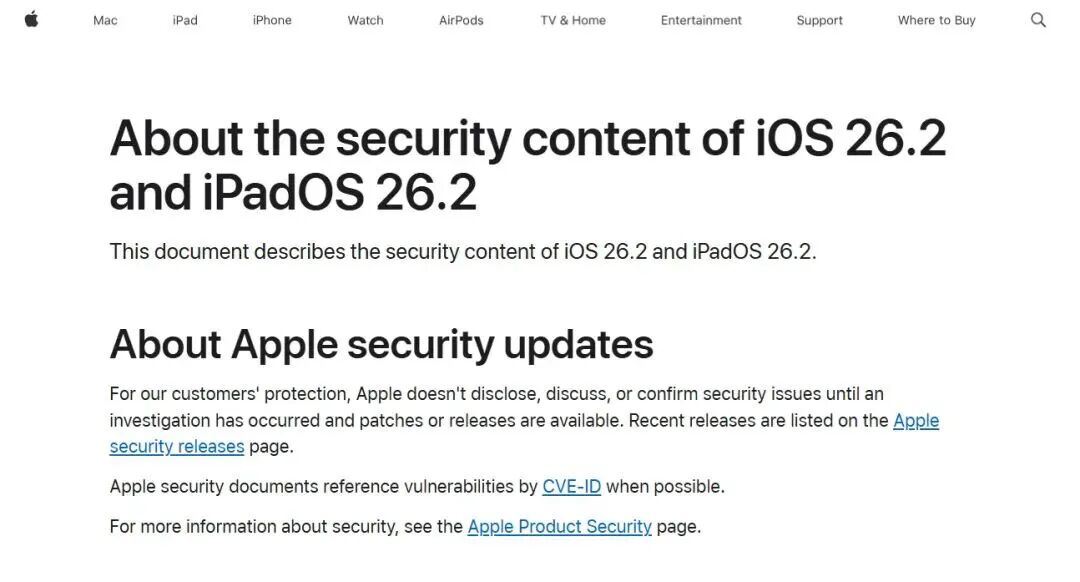
Task: Select the CVE-ID reference link in the paragraph
Action: coord(571,486)
